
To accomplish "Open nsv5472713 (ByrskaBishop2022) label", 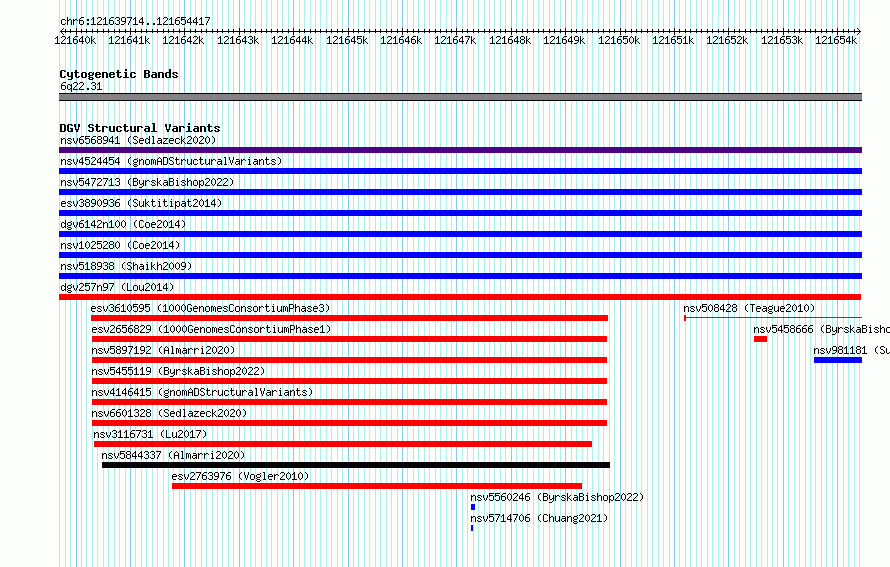I will point(147,182).
